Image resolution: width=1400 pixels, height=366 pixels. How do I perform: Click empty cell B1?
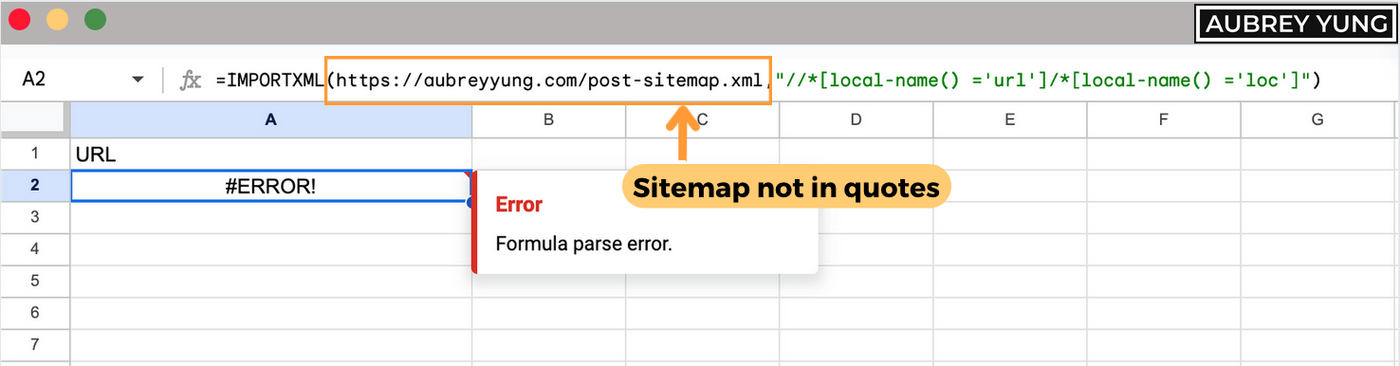click(549, 154)
